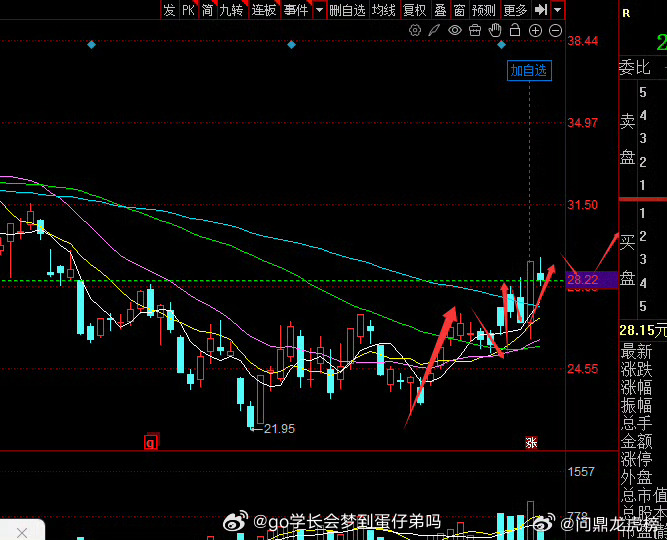The image size is (667, 540).
Task: Open the 更多 more menu
Action: pyautogui.click(x=515, y=9)
